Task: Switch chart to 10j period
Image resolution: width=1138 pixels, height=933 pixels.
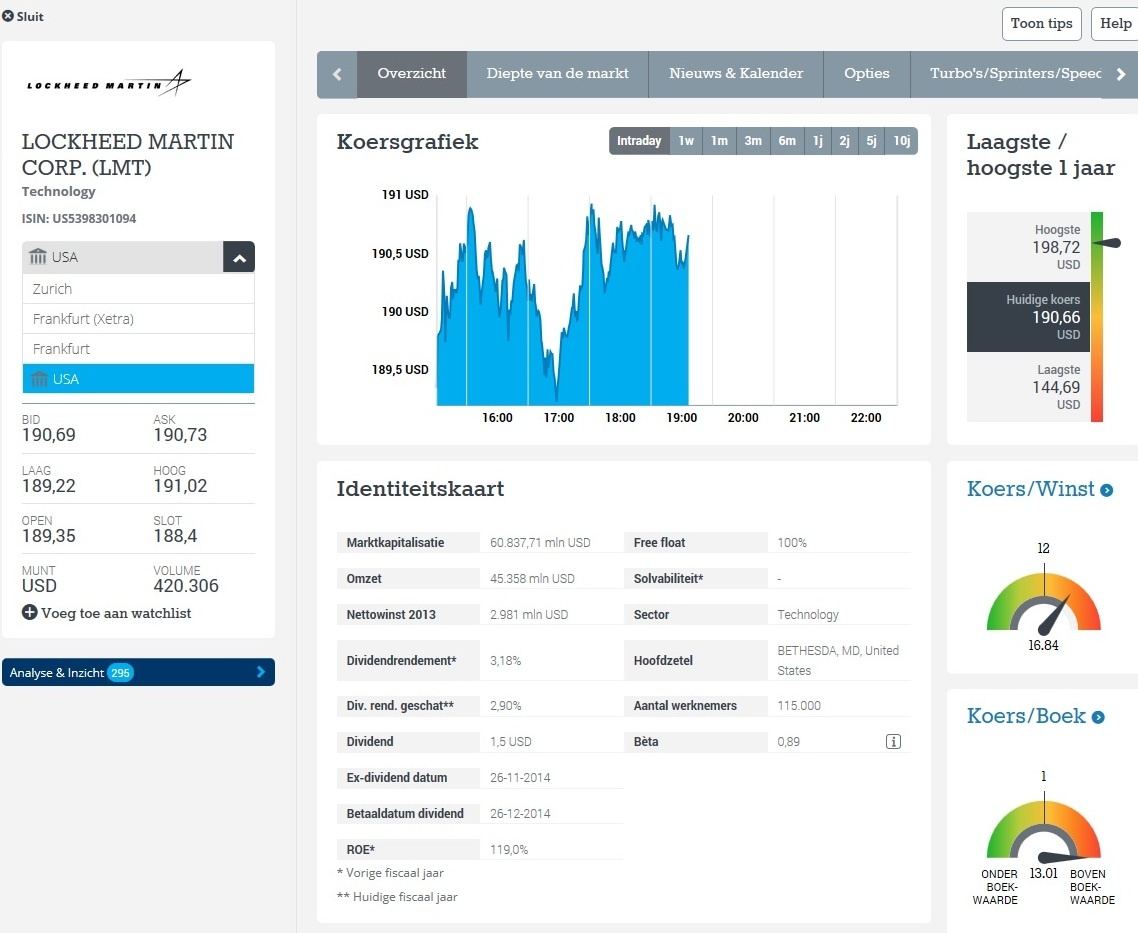Action: pos(901,141)
